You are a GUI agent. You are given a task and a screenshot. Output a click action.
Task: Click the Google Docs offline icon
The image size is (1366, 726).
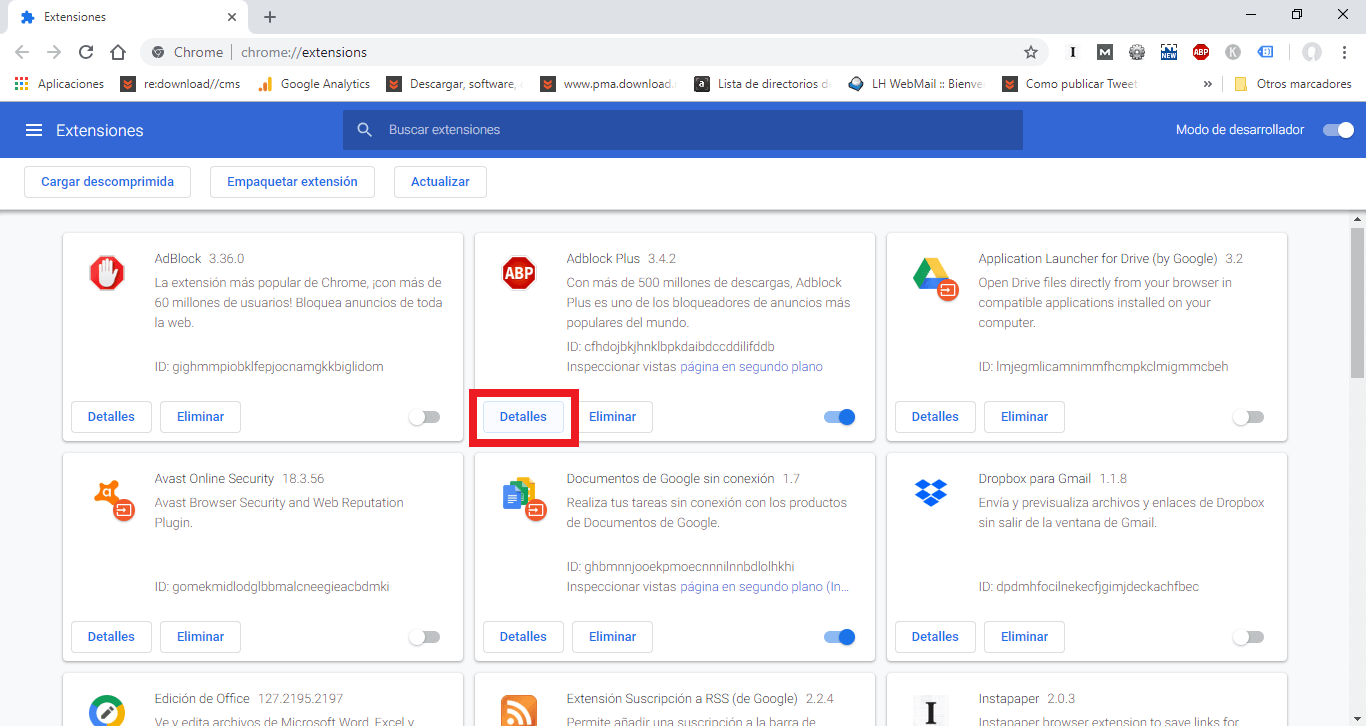click(524, 498)
